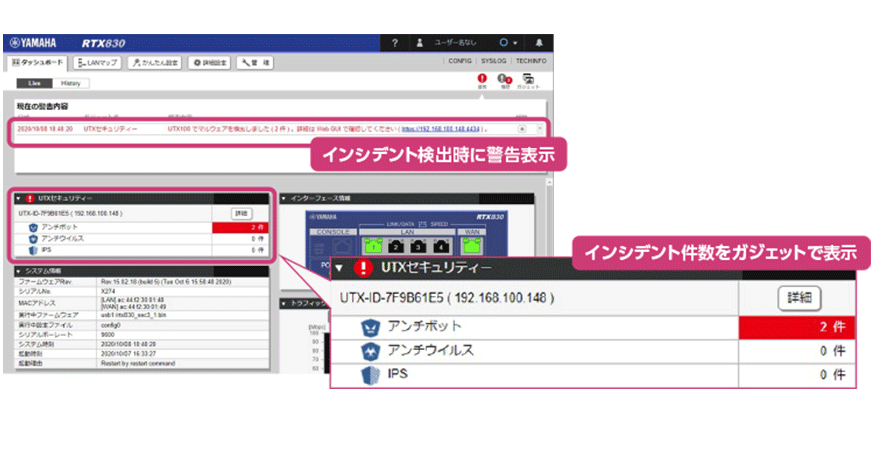This screenshot has width=875, height=449.
Task: Click the user silhouette icon in header
Action: [x=420, y=43]
